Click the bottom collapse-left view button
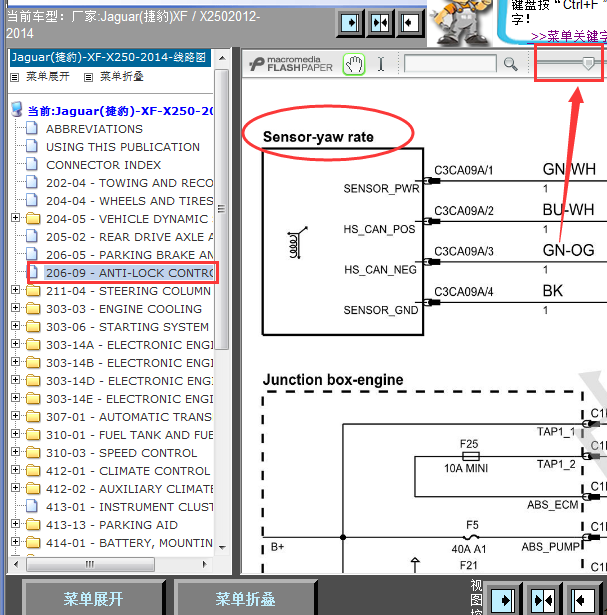 click(x=583, y=599)
